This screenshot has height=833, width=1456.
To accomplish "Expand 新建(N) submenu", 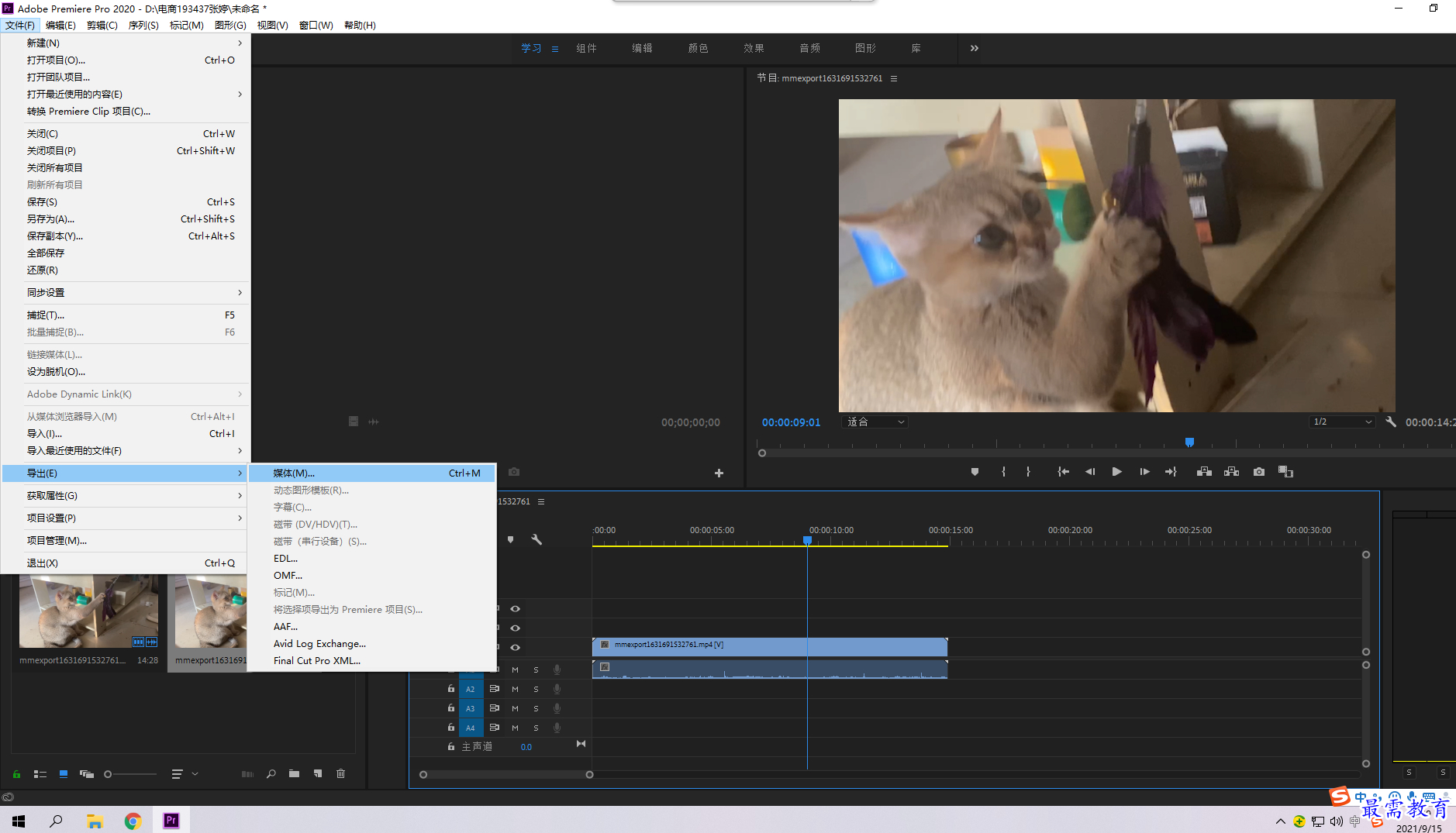I will click(126, 43).
